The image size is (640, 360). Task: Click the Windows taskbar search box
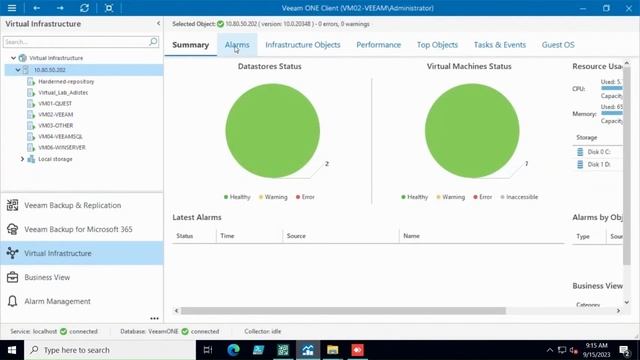[110, 350]
